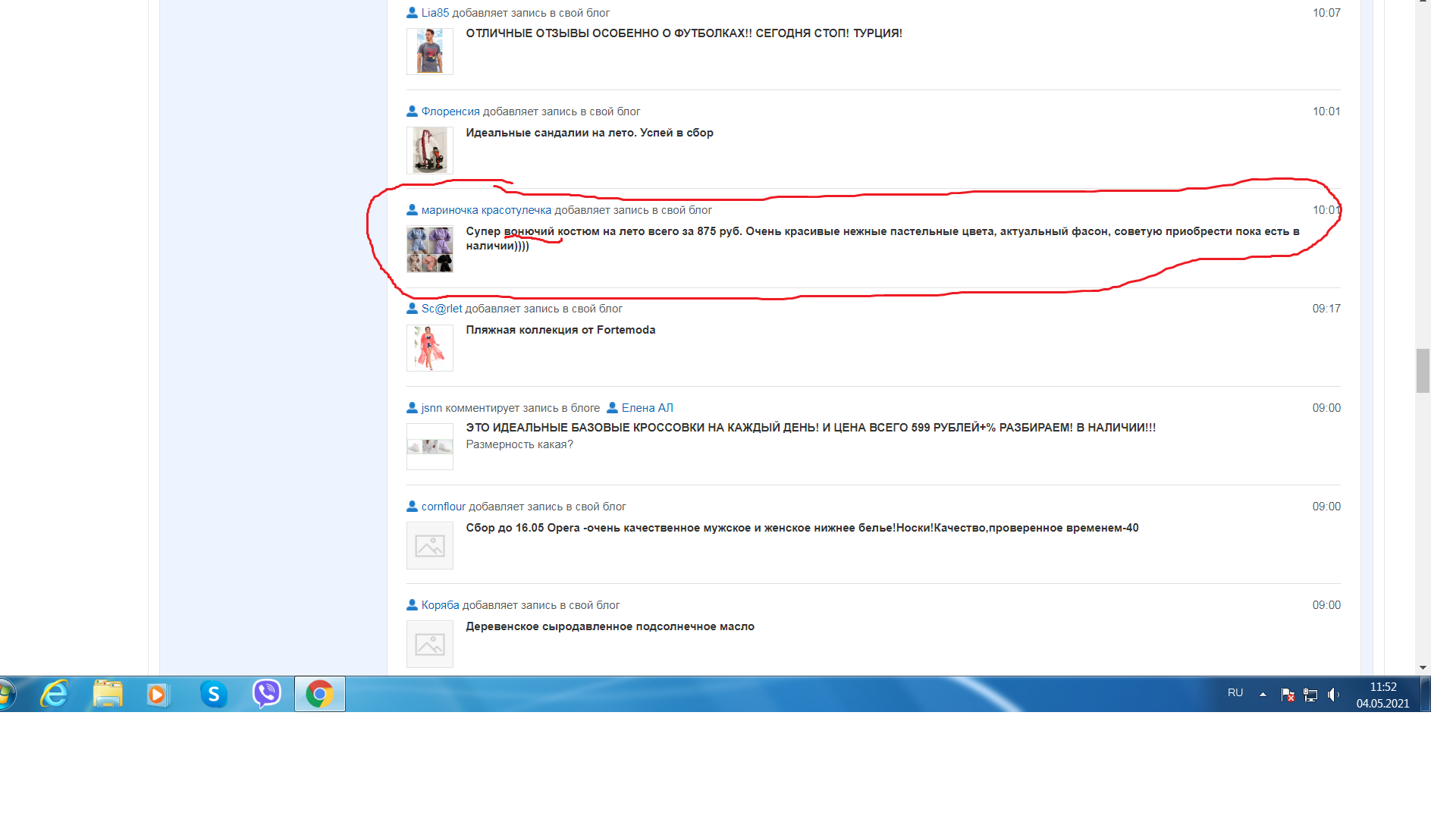Open Internet Explorer from the taskbar
Screen dimensions: 1456x819
pyautogui.click(x=54, y=694)
